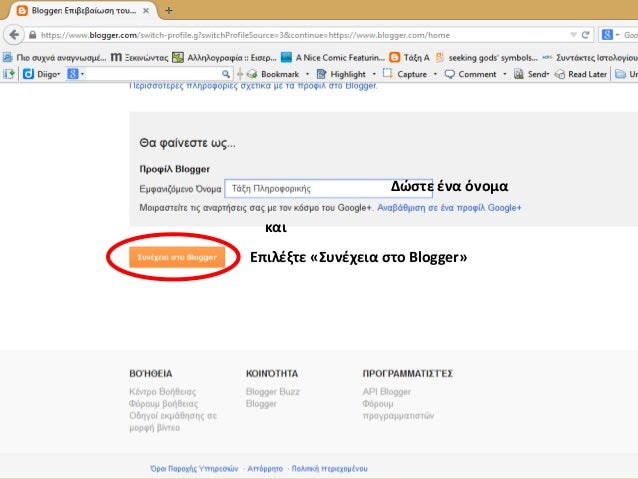This screenshot has height=479, width=638.
Task: Click the Προφίλ Blogger label
Action: (x=175, y=169)
